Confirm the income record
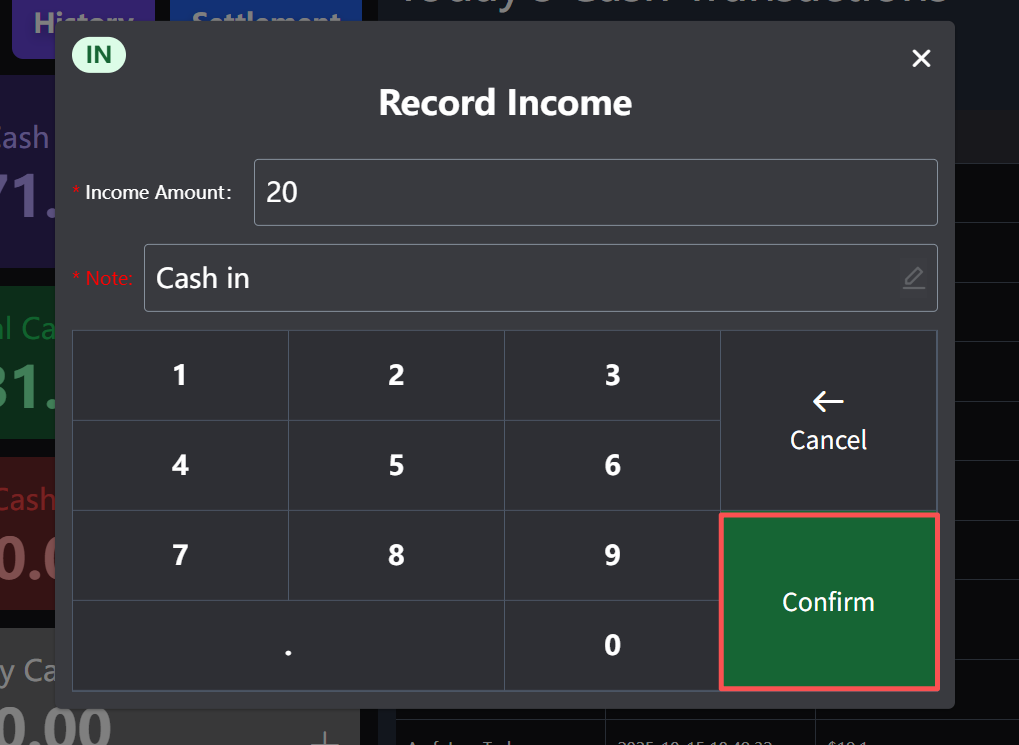The image size is (1019, 745). tap(828, 601)
